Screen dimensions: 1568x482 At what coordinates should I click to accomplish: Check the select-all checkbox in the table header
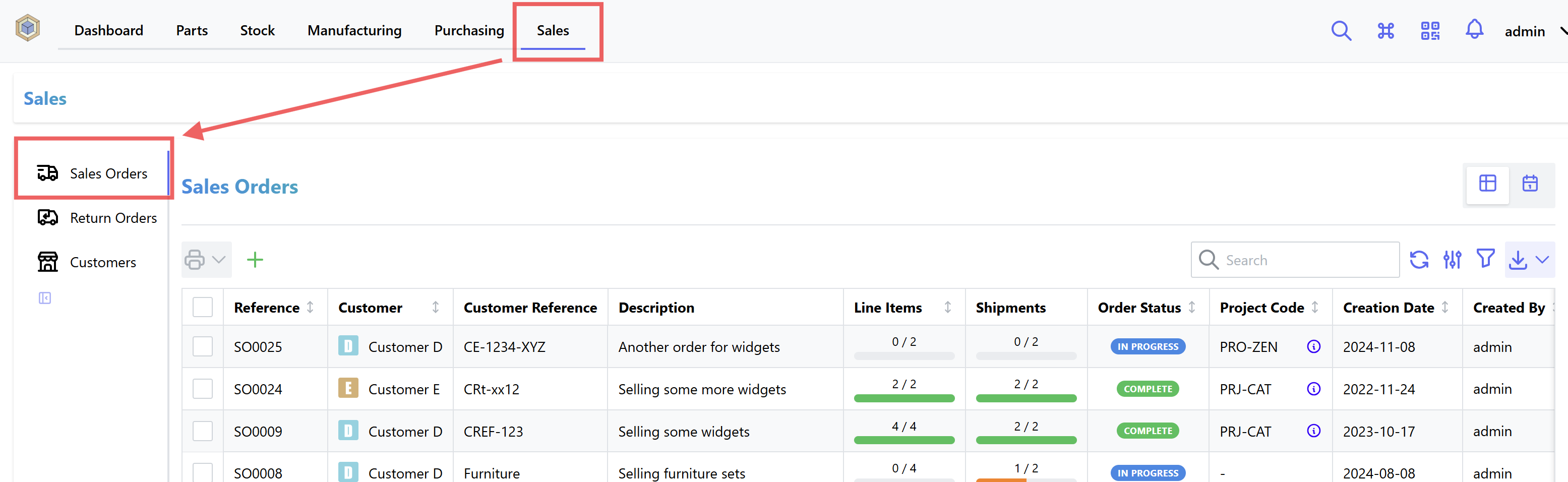[x=202, y=307]
